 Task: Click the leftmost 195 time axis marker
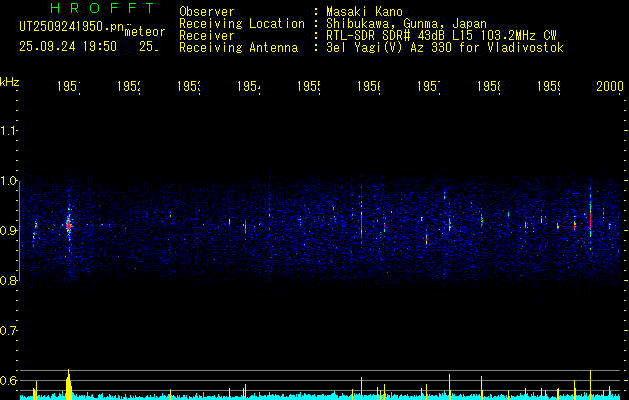click(x=68, y=88)
